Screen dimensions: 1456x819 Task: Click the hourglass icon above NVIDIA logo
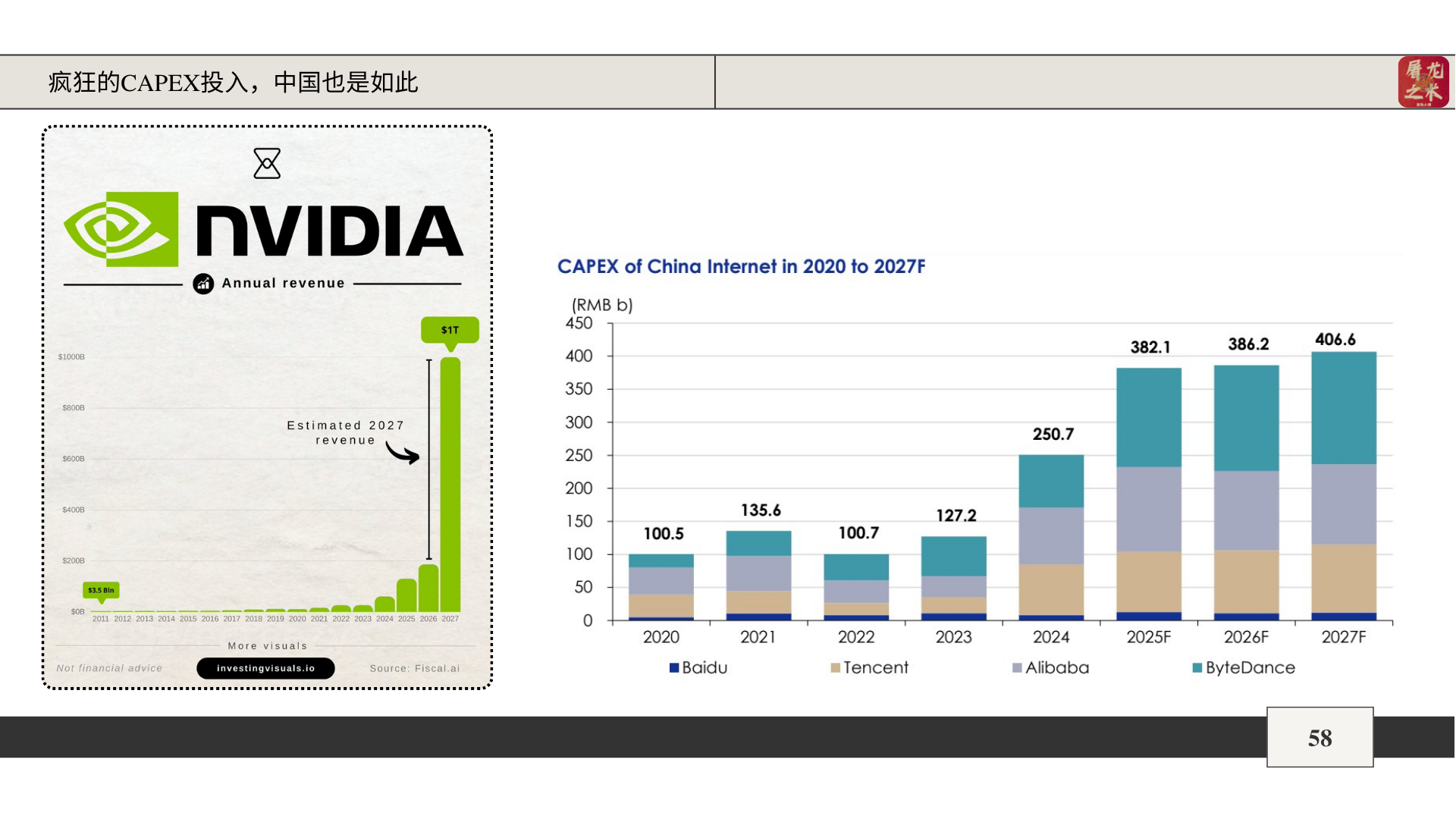pyautogui.click(x=267, y=163)
